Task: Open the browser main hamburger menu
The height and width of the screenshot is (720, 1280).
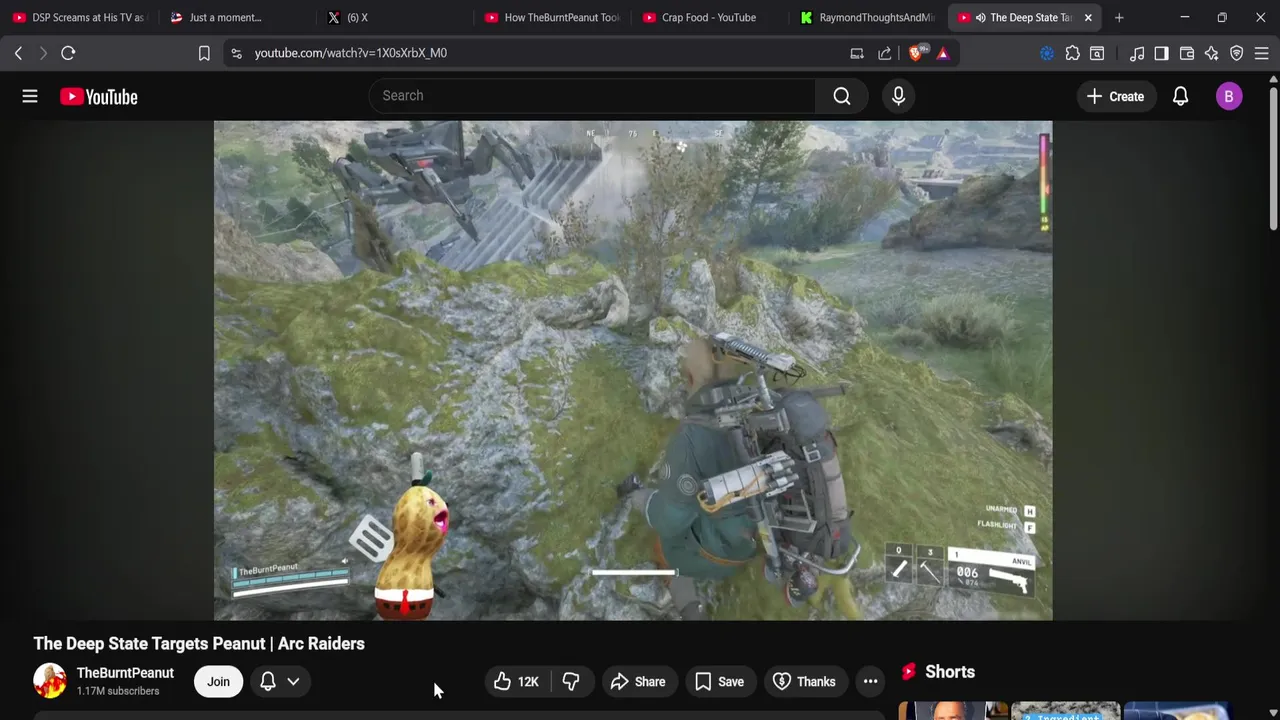Action: coord(1262,53)
